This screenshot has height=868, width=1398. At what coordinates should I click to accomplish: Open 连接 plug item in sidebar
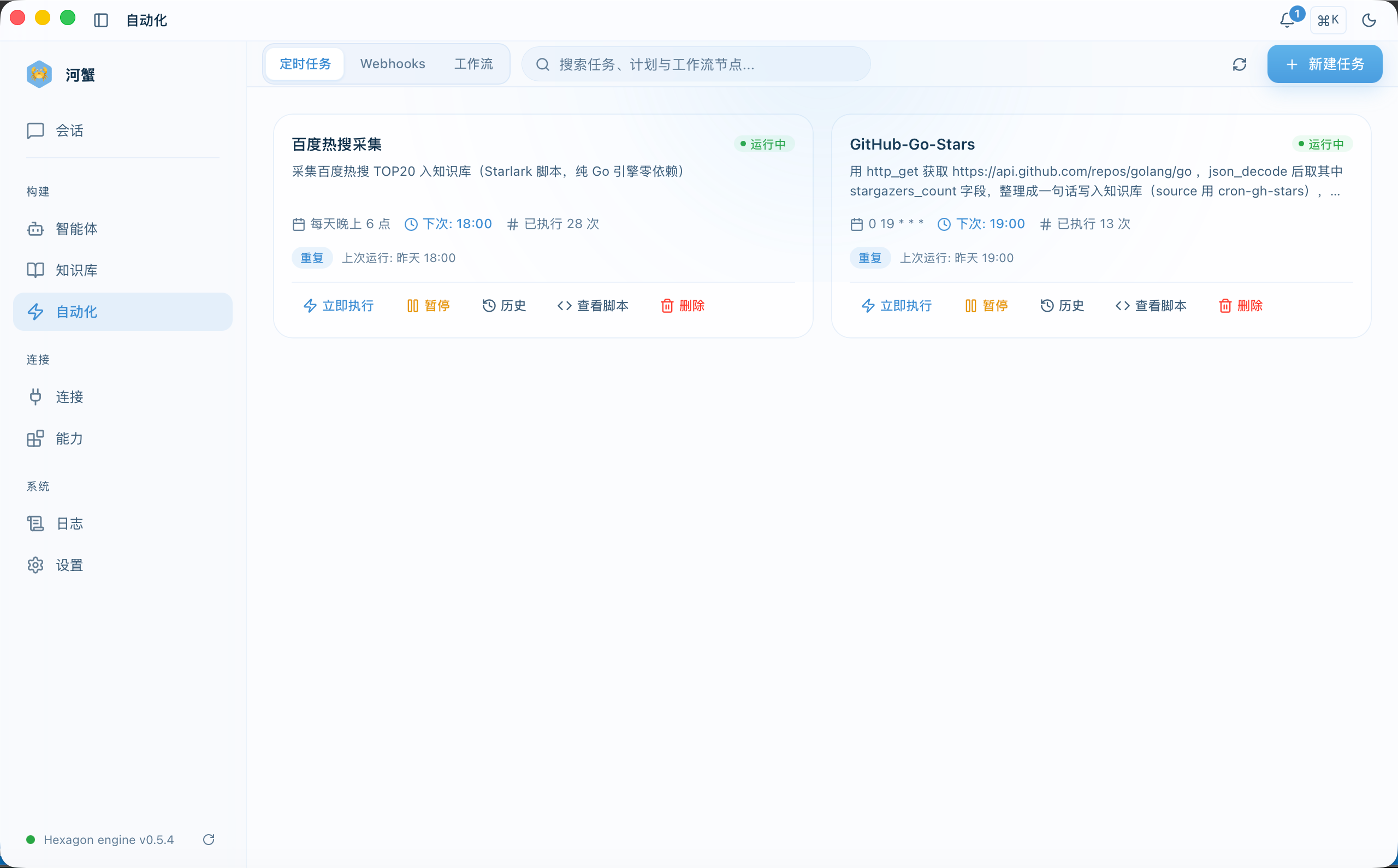[122, 397]
